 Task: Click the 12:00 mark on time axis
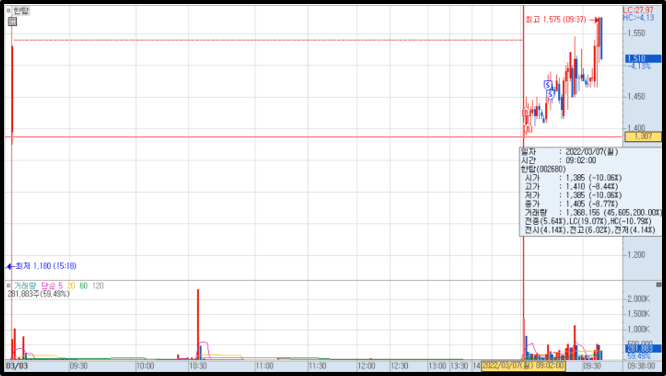(x=366, y=366)
